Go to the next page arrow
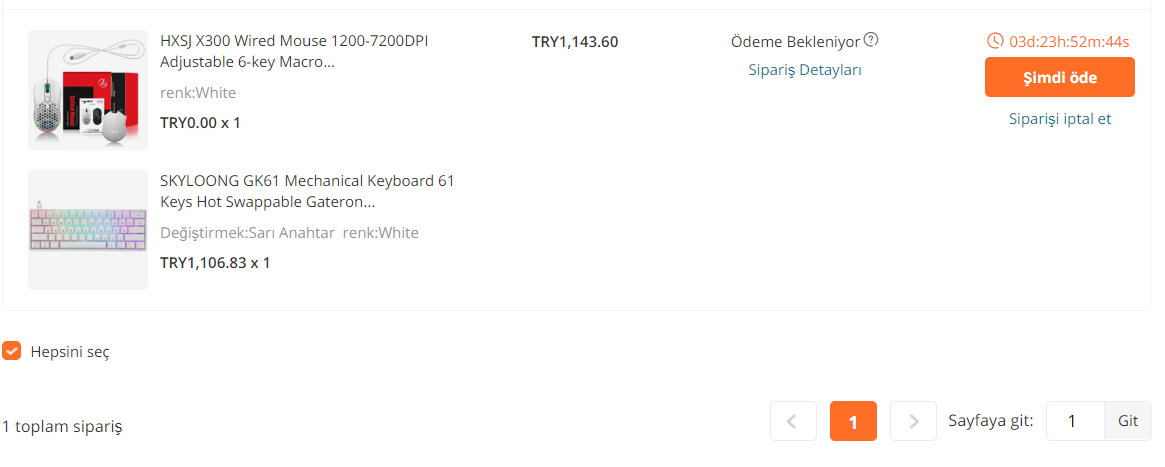Image resolution: width=1165 pixels, height=467 pixels. pyautogui.click(x=912, y=421)
